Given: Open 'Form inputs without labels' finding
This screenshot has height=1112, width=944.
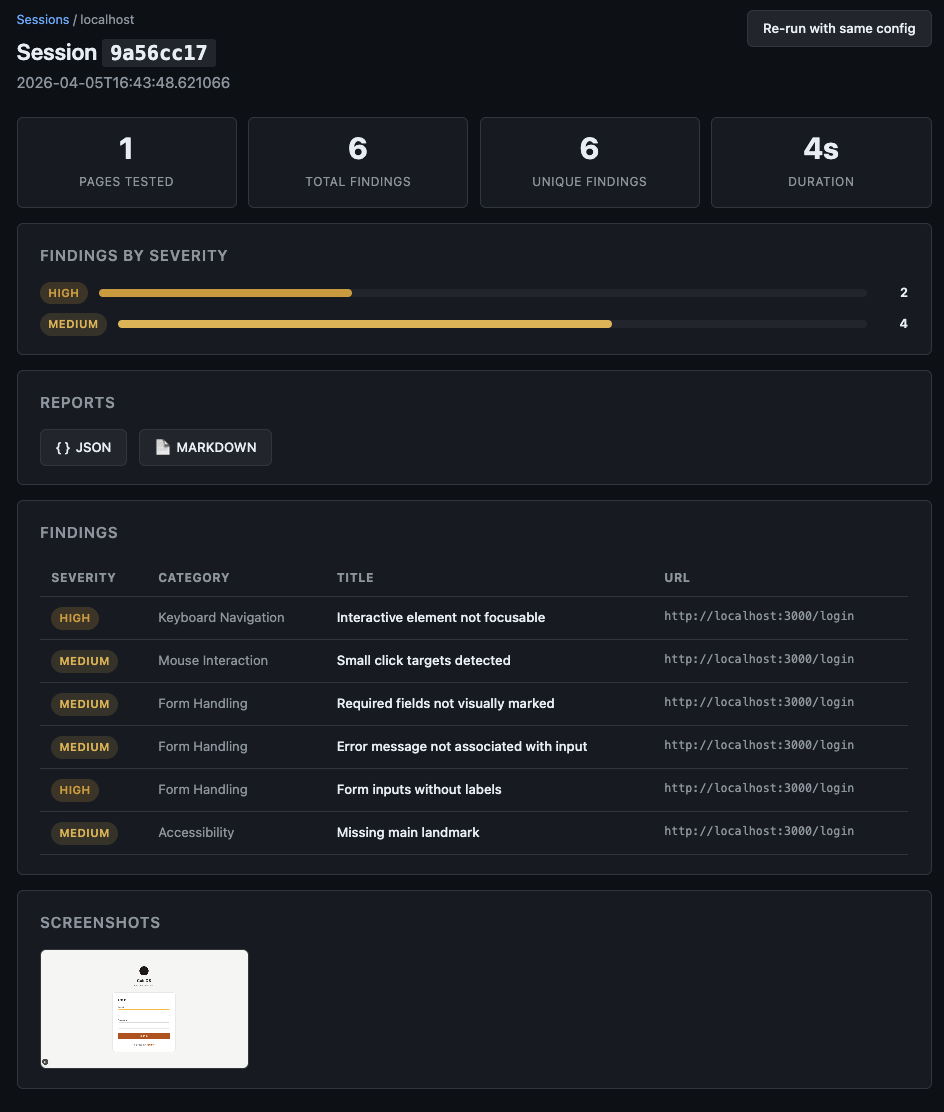Looking at the screenshot, I should 418,789.
